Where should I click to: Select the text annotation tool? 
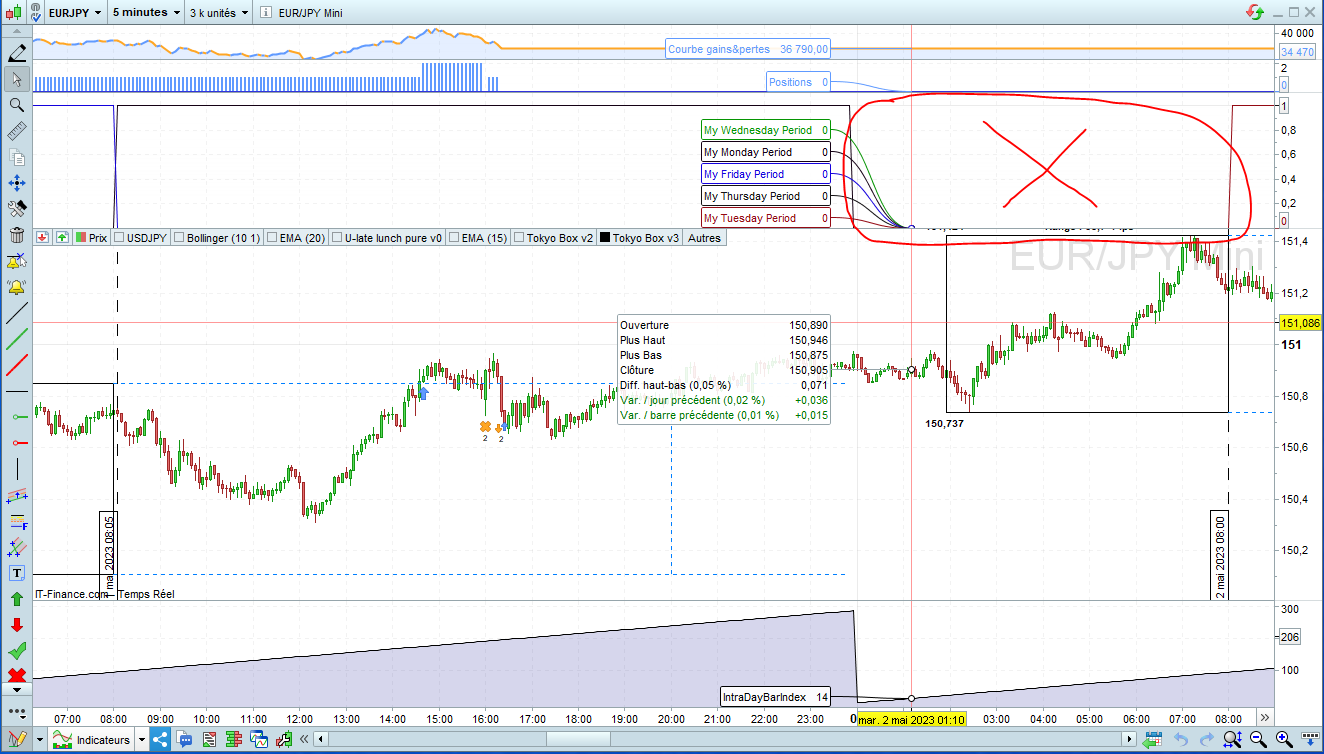[x=16, y=573]
